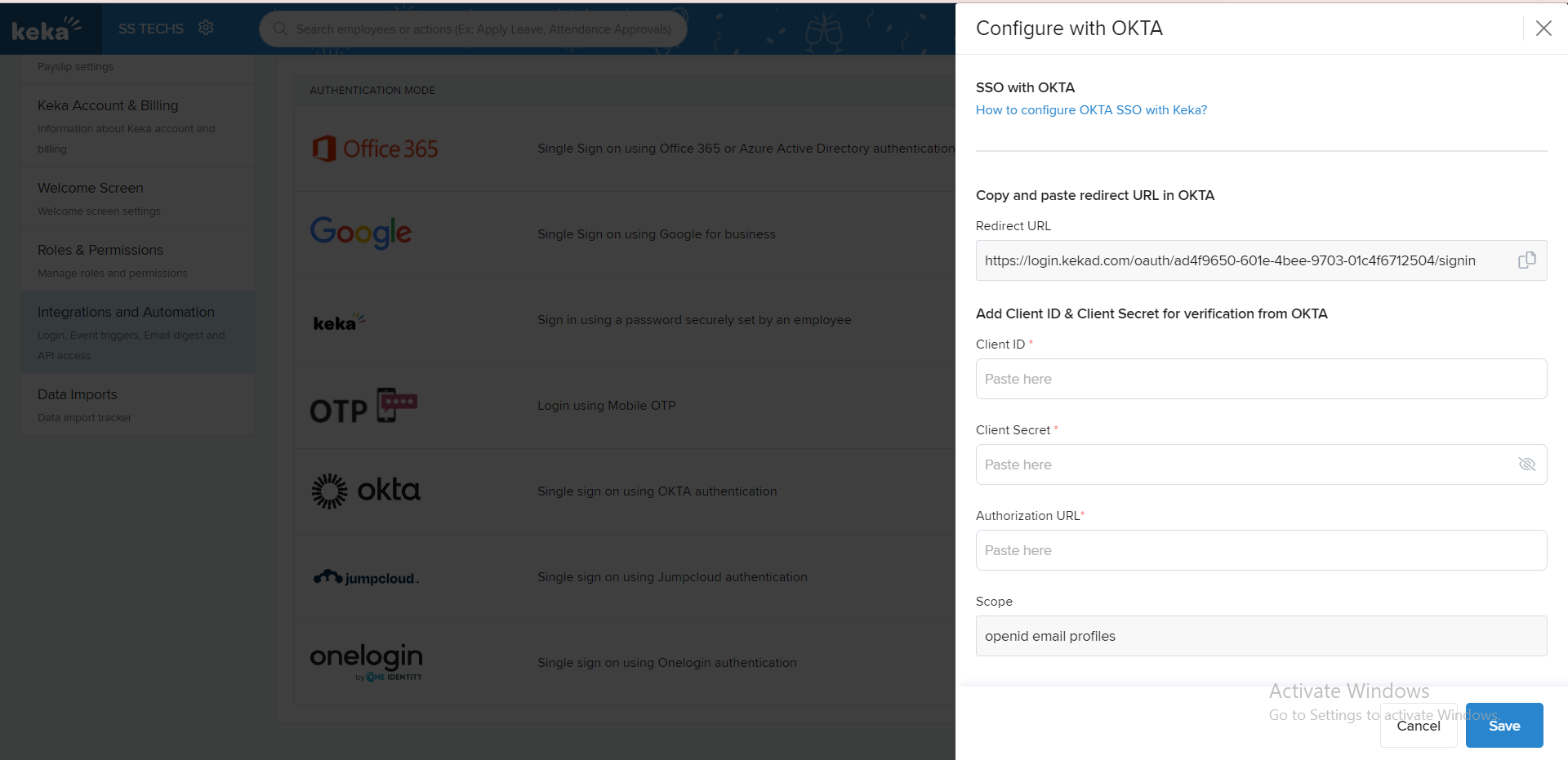Focus the Client ID input field

(1261, 379)
